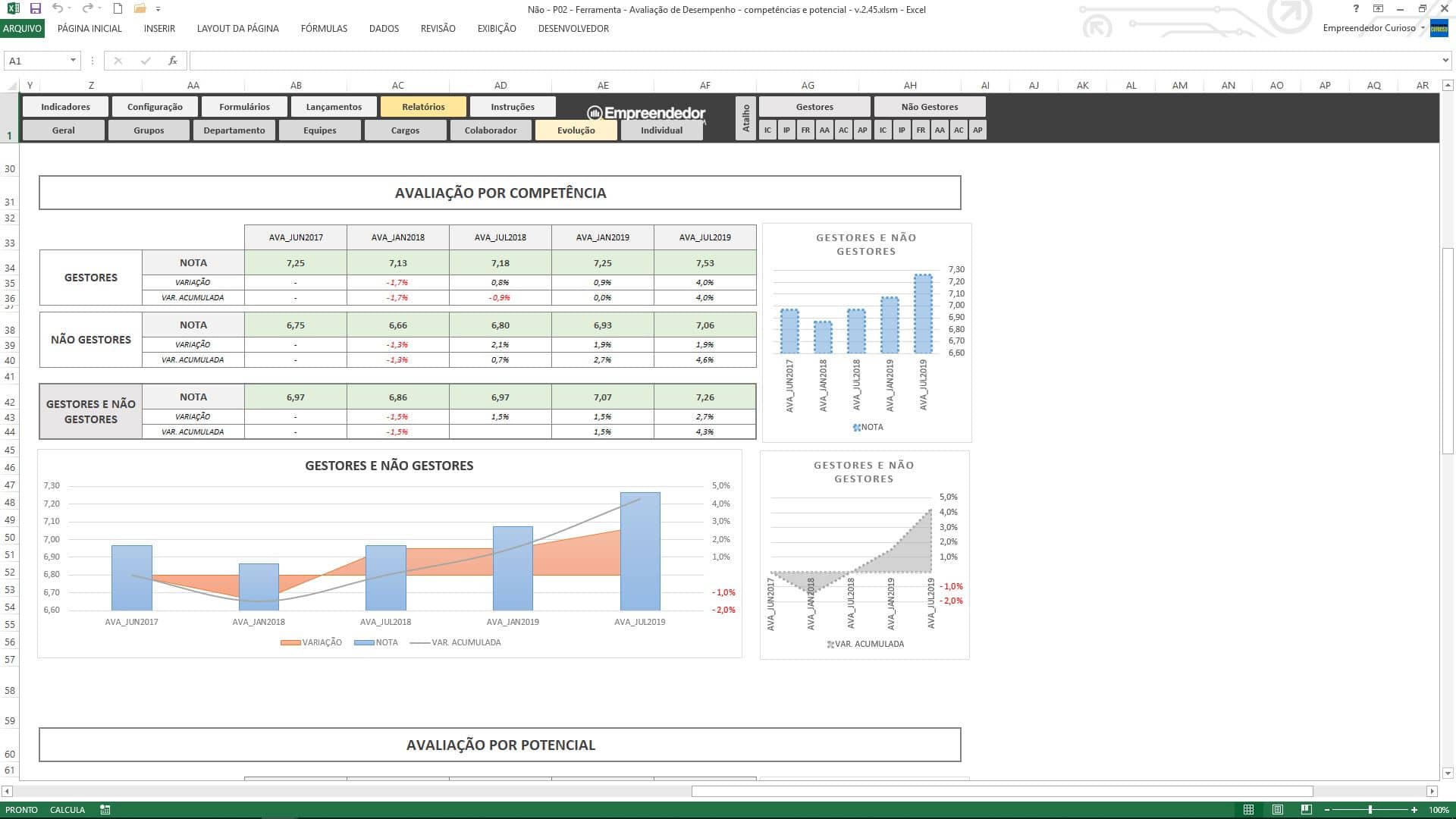Click the Cancel entry X icon in the formula bar
The image size is (1456, 819).
(118, 61)
